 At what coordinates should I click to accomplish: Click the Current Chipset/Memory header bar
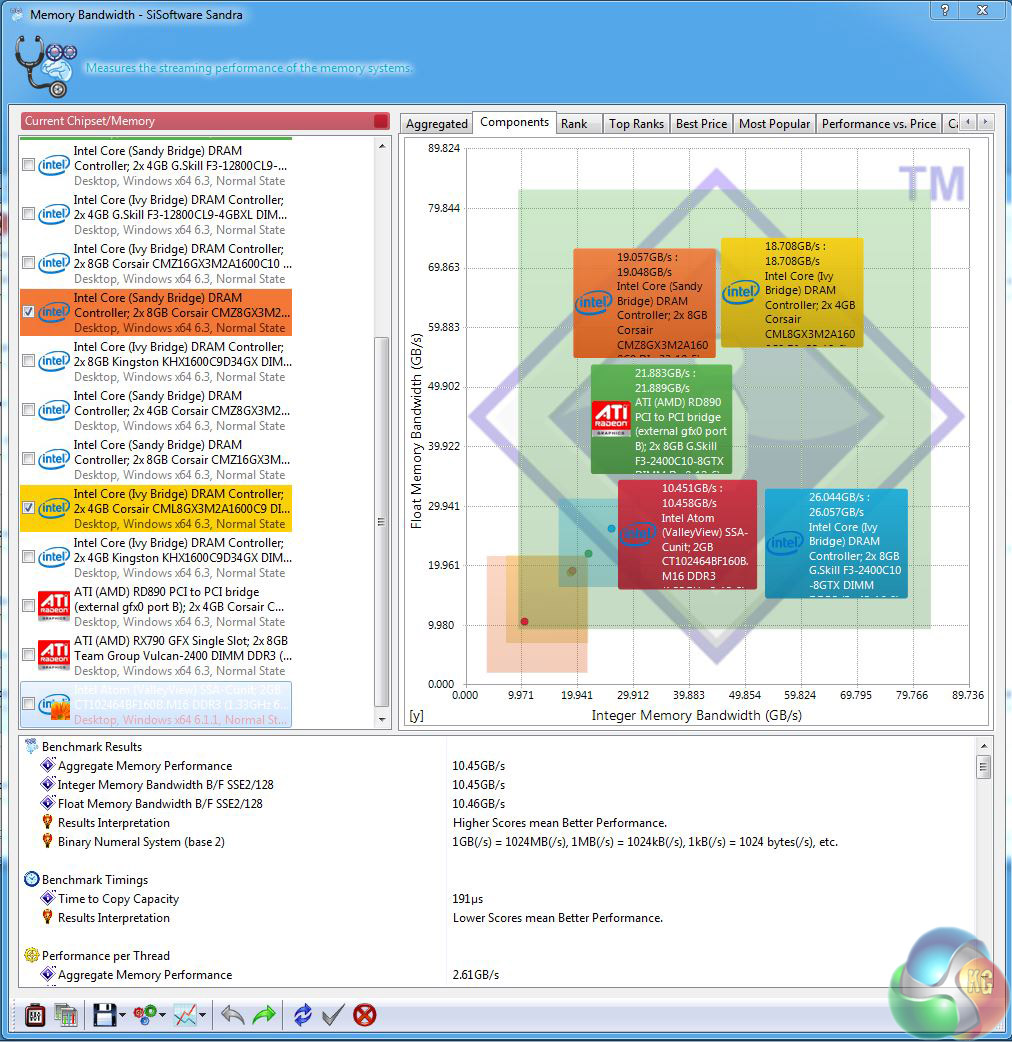(x=205, y=121)
